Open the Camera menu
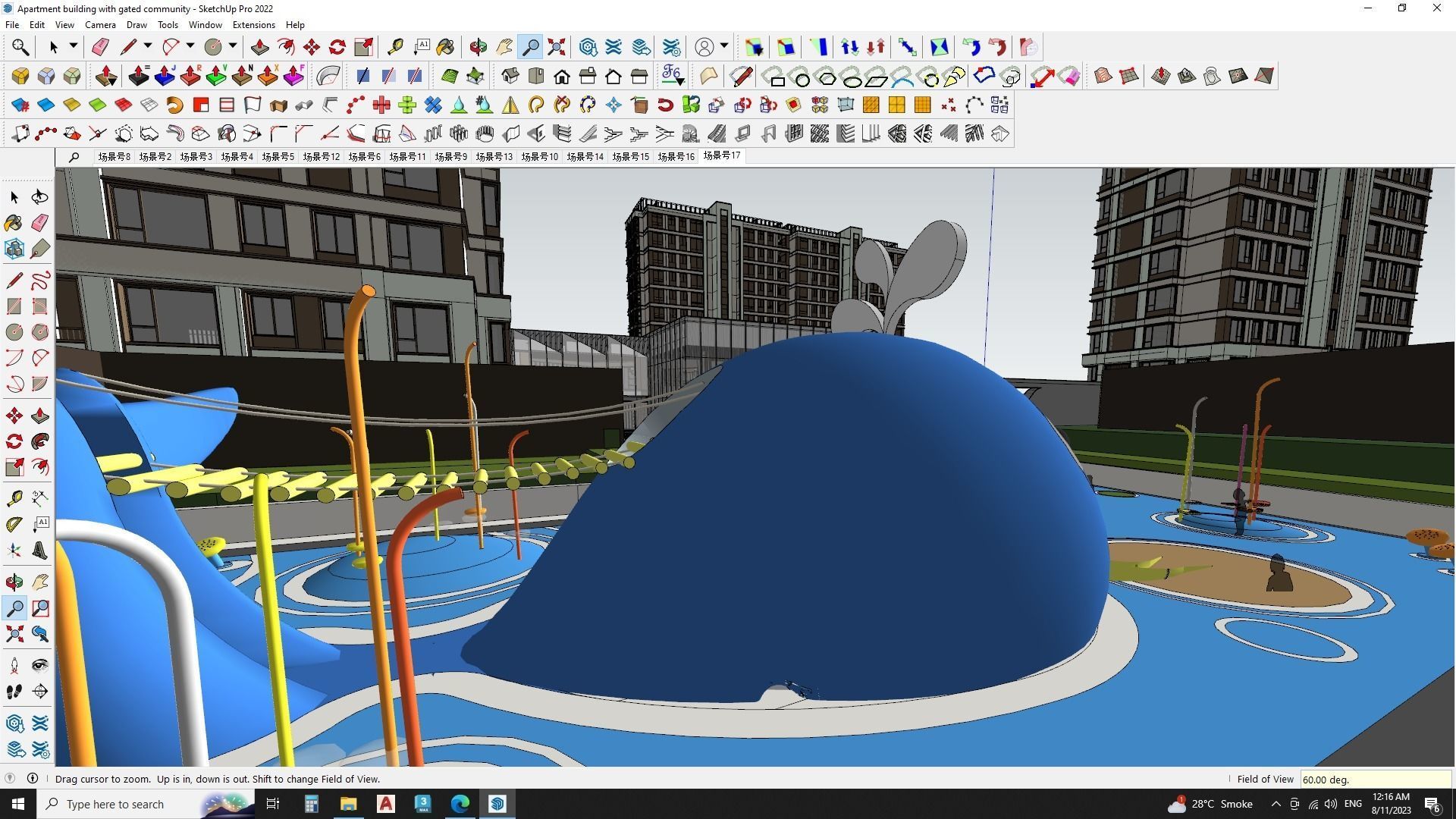The image size is (1456, 819). (100, 25)
